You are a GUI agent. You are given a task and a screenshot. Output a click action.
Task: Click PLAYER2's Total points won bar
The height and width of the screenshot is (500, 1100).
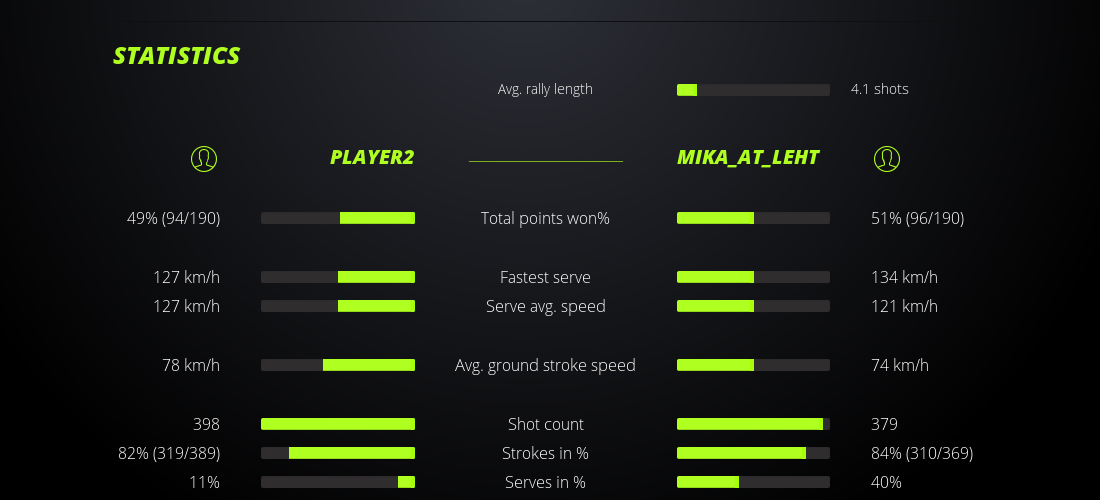pyautogui.click(x=338, y=218)
